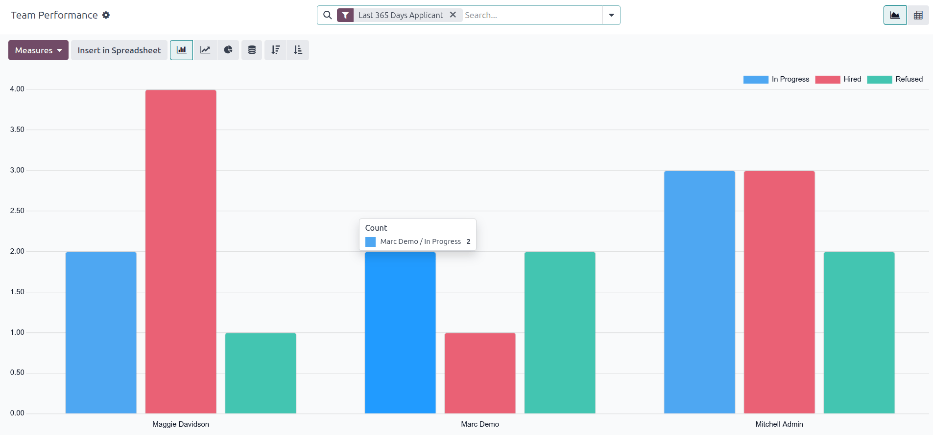933x435 pixels.
Task: Toggle stacked chart display
Action: (252, 50)
